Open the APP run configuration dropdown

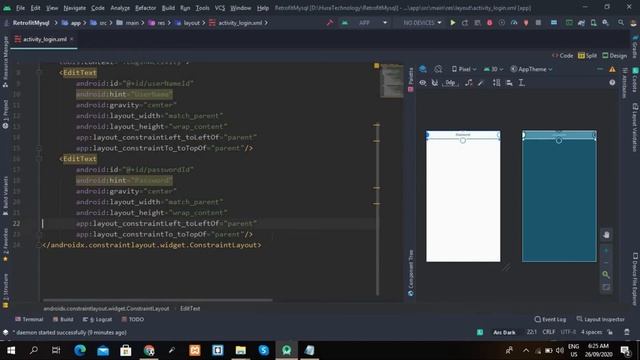coord(364,23)
